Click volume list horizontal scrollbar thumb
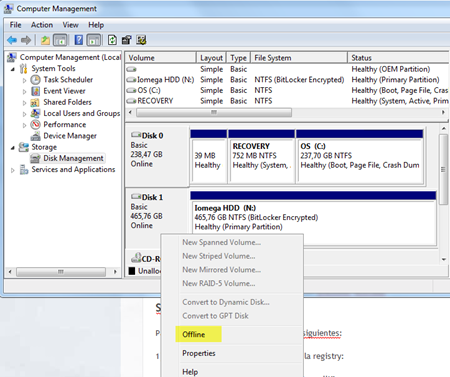450x377 pixels. (x=214, y=113)
